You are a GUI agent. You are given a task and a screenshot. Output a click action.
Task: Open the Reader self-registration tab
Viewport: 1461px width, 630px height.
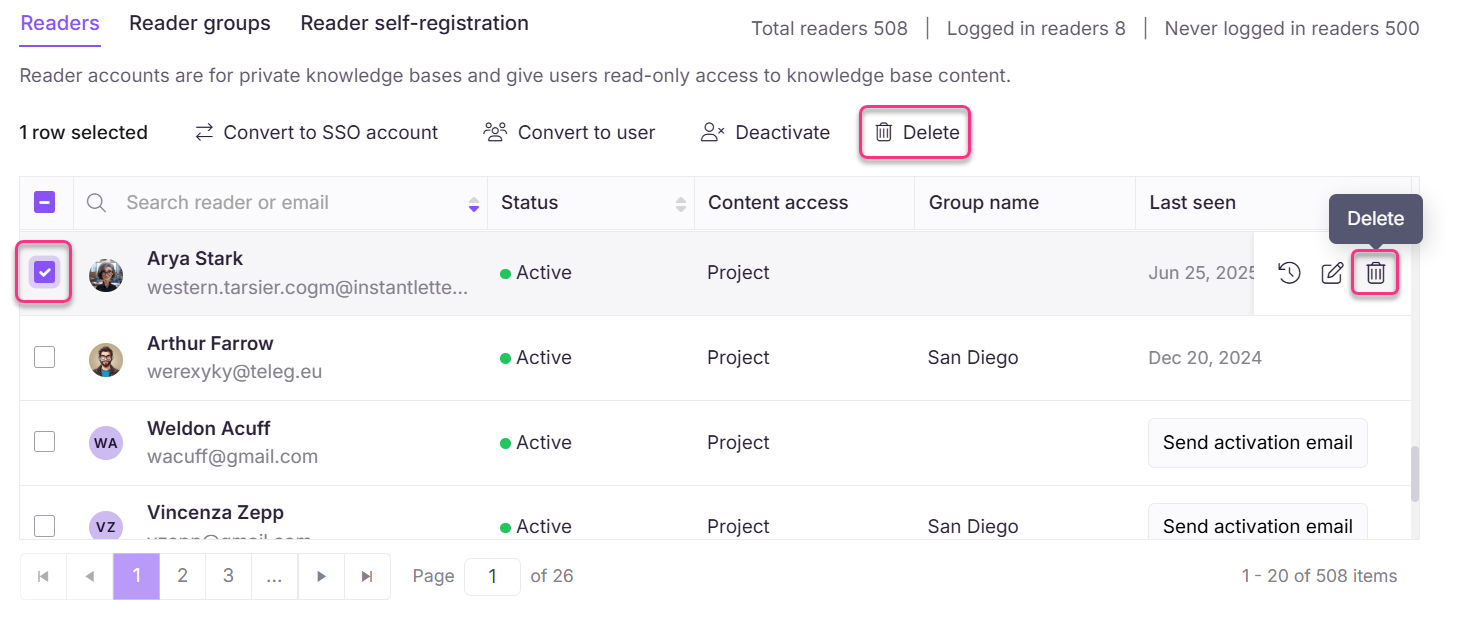click(414, 22)
